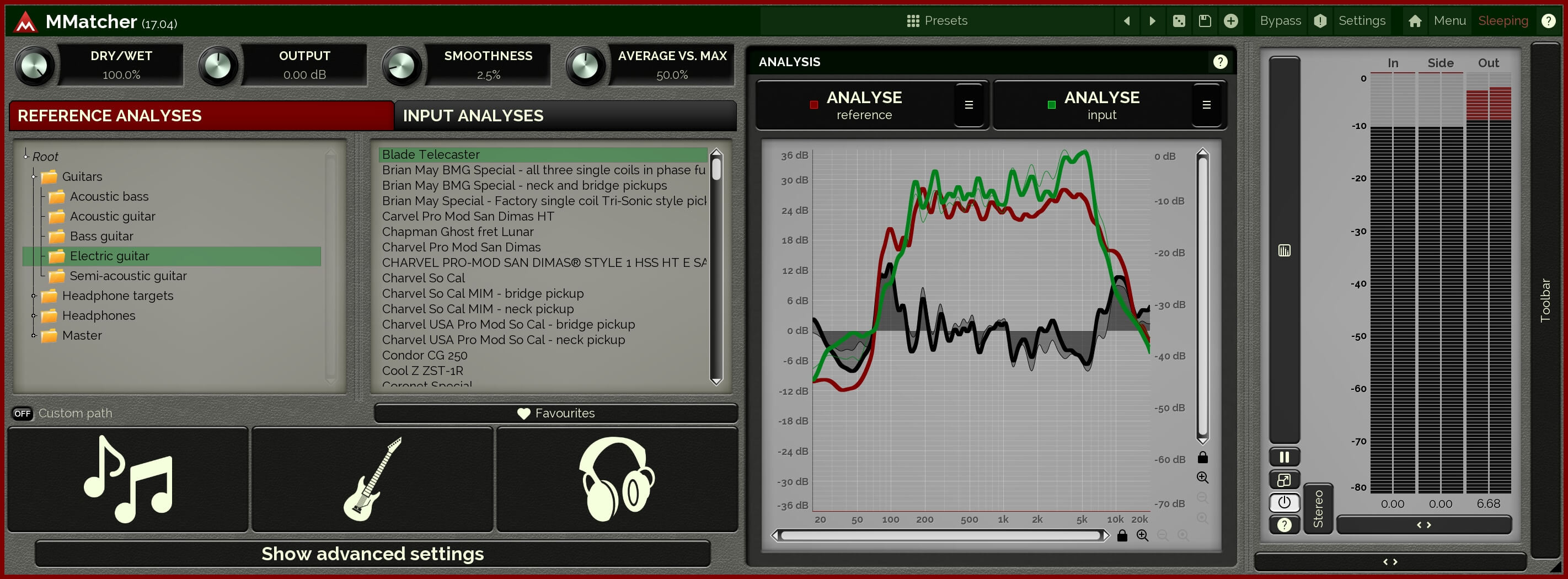Select the music notes category icon

click(128, 479)
